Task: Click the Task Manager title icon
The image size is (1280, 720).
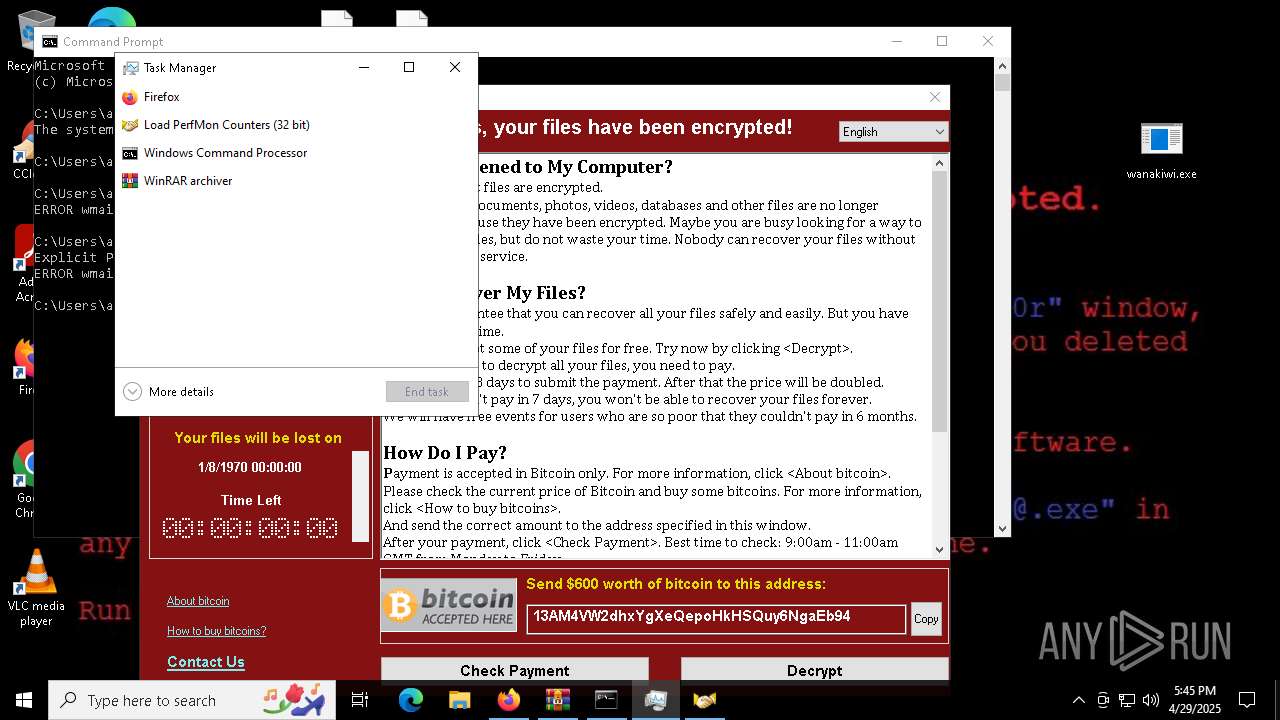Action: coord(130,68)
